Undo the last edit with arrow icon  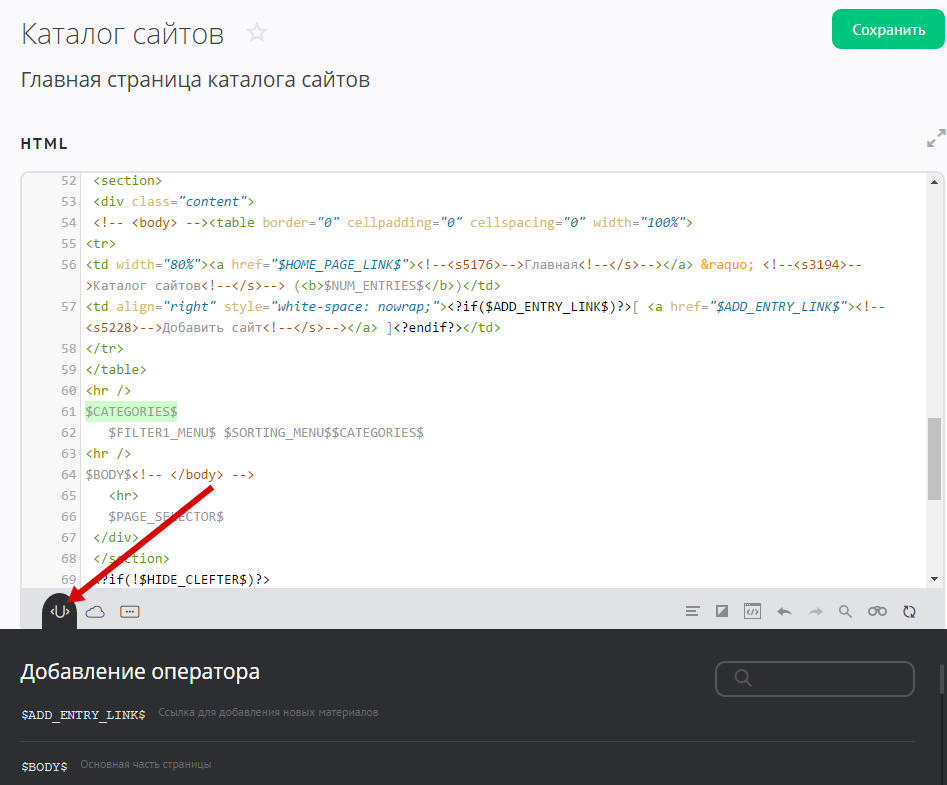click(x=784, y=612)
